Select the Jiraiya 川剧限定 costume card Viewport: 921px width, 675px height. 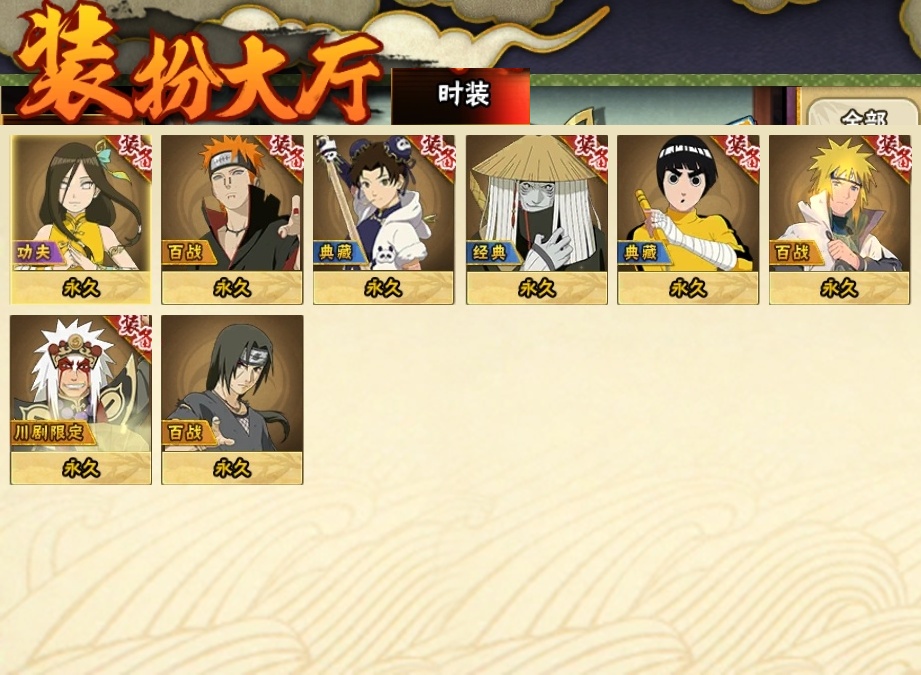(x=80, y=399)
